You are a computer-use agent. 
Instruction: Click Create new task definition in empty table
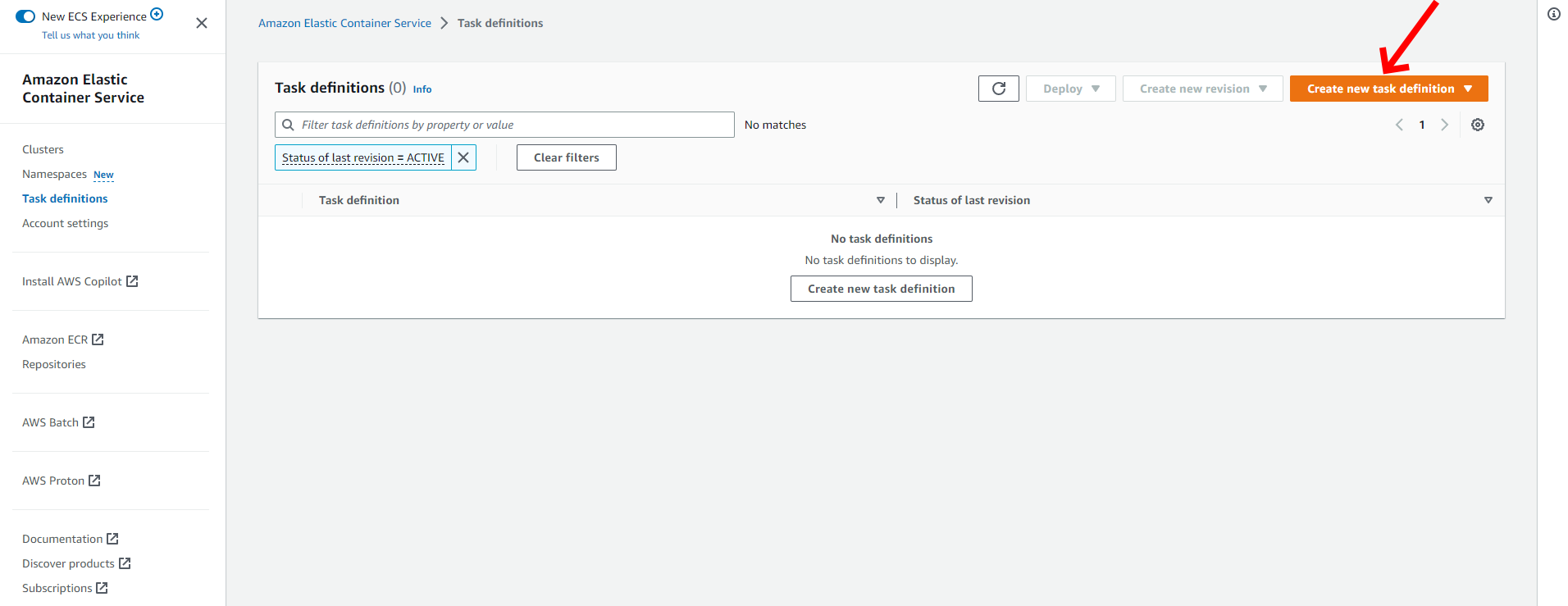point(882,289)
